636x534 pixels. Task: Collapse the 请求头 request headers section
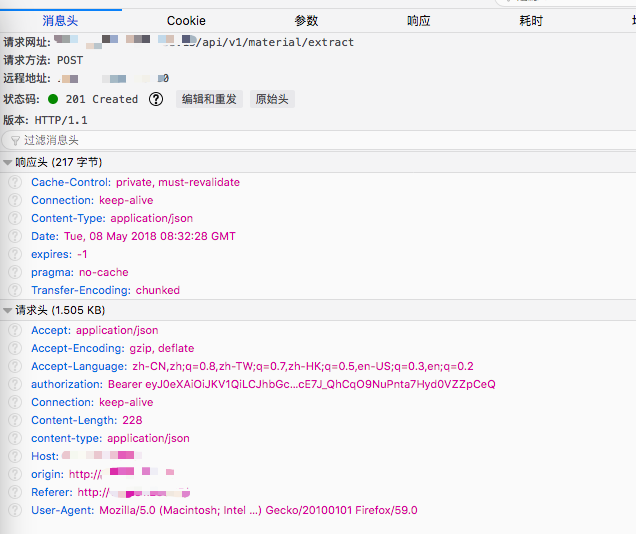tap(8, 310)
